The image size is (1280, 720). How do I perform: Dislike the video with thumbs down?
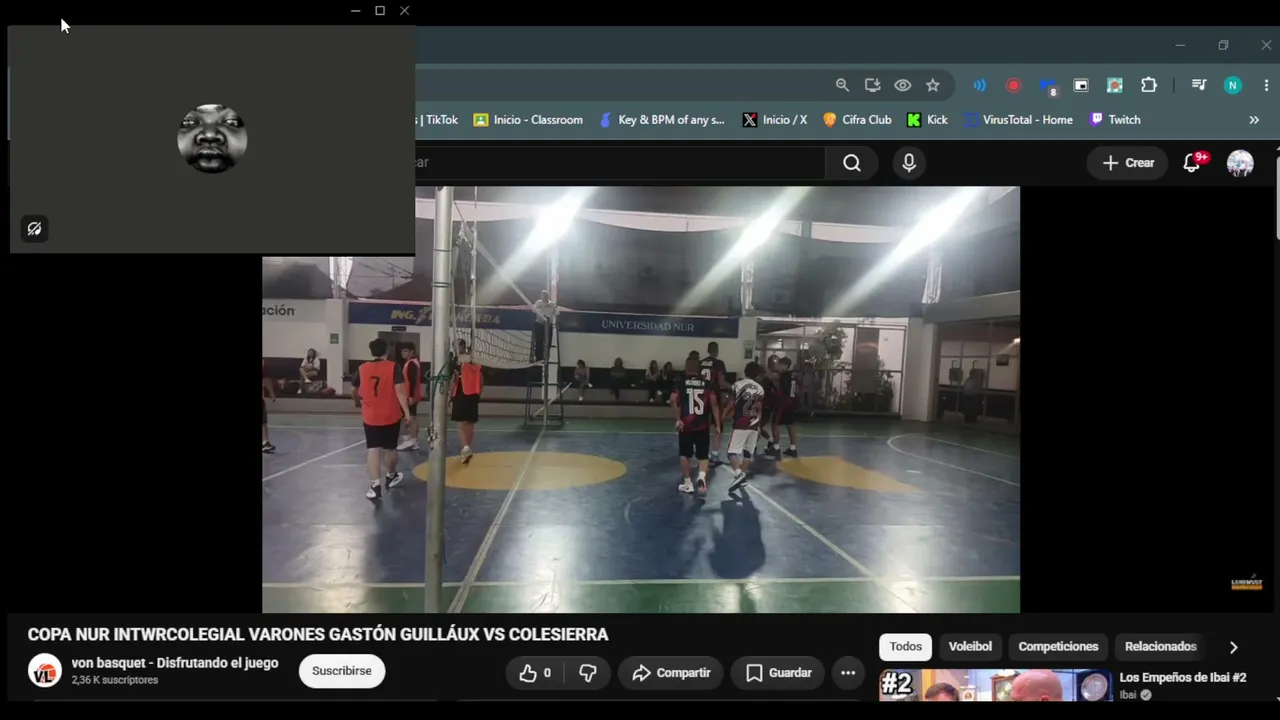click(588, 673)
